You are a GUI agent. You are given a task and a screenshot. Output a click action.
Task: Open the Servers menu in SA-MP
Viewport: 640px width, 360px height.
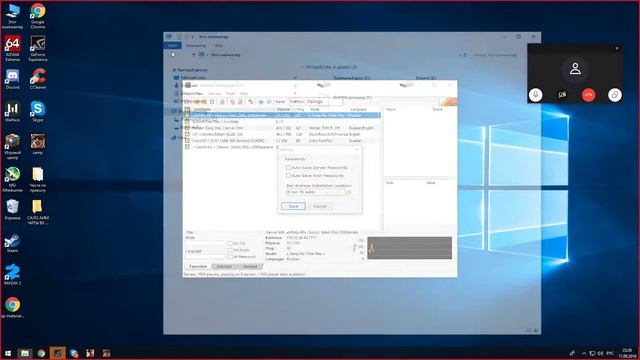(x=215, y=93)
